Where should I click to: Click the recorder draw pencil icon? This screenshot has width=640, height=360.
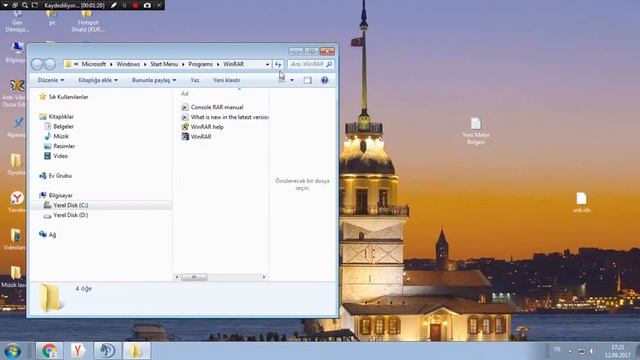pos(114,5)
